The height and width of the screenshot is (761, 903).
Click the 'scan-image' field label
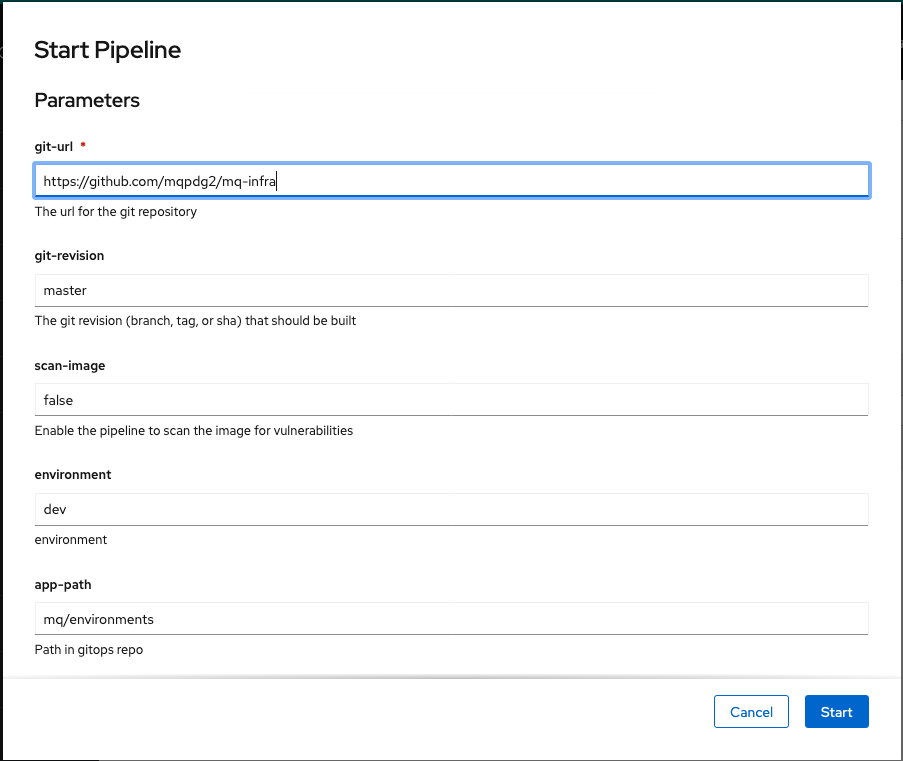(x=70, y=366)
